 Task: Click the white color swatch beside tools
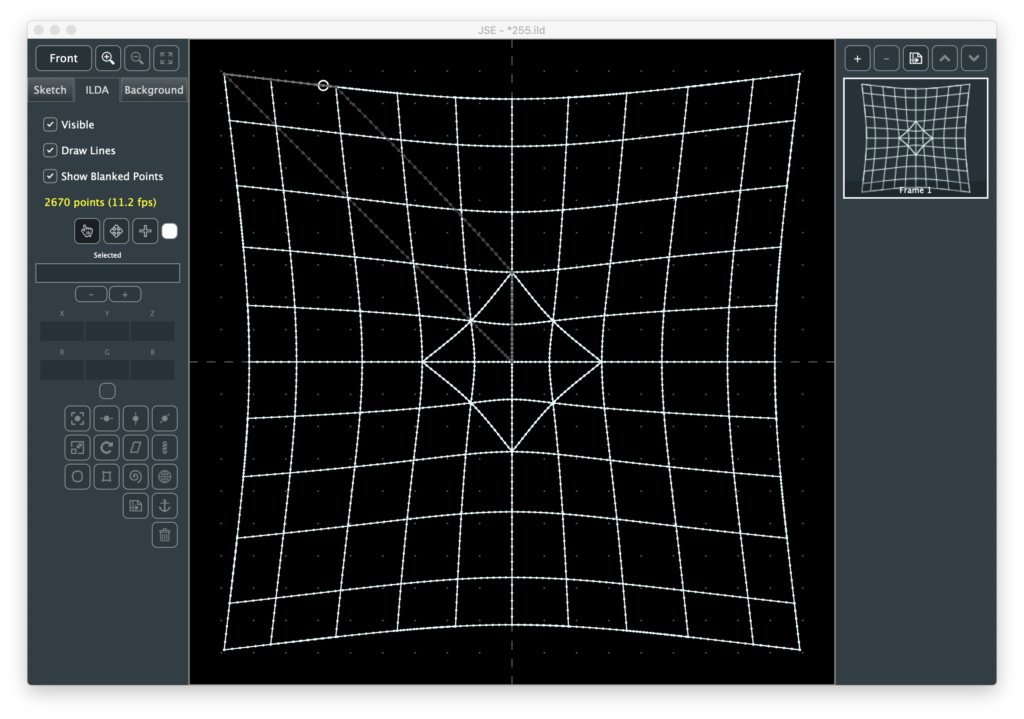click(170, 231)
